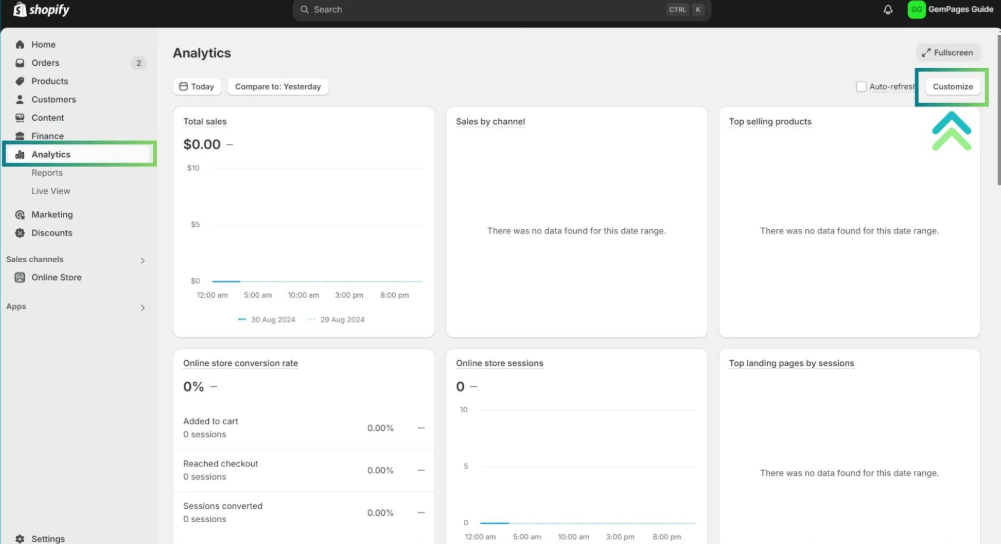Click the Online Store icon

pyautogui.click(x=20, y=277)
